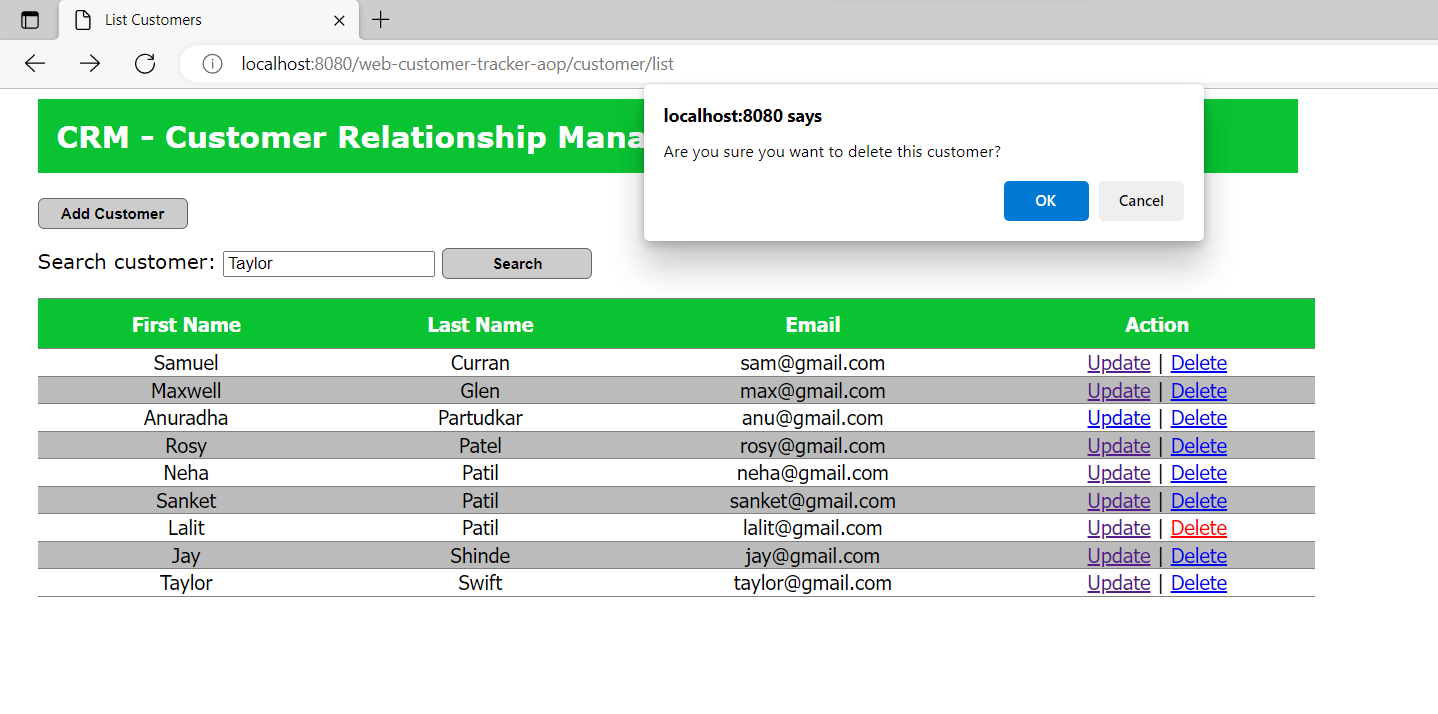Image resolution: width=1438 pixels, height=714 pixels.
Task: Click the Swift last name cell
Action: point(480,583)
